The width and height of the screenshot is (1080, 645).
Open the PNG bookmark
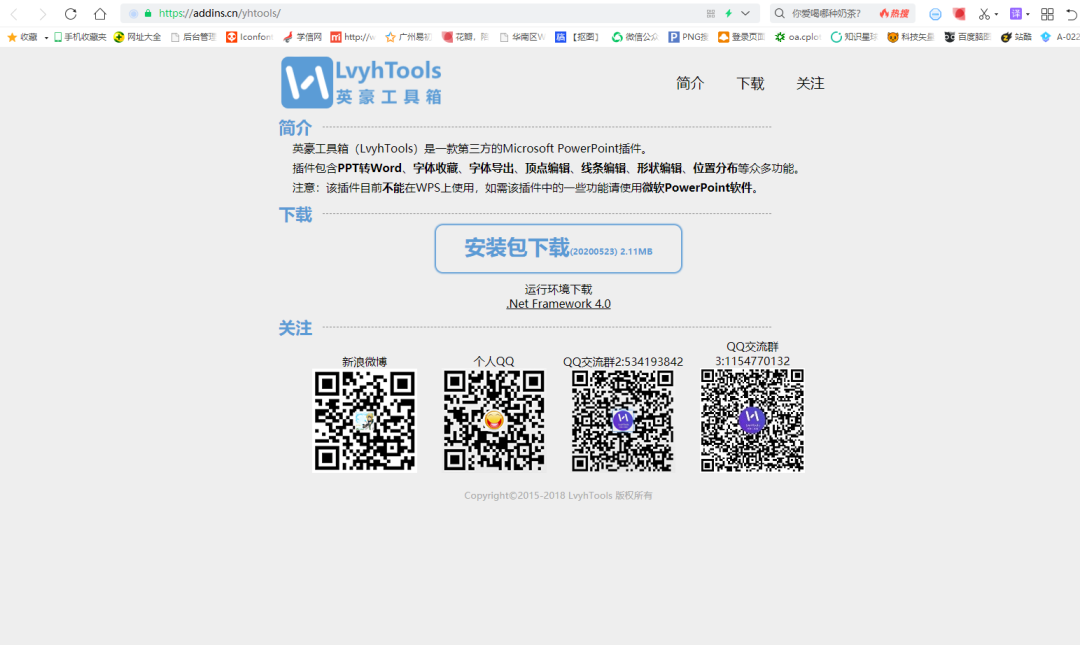[x=688, y=37]
